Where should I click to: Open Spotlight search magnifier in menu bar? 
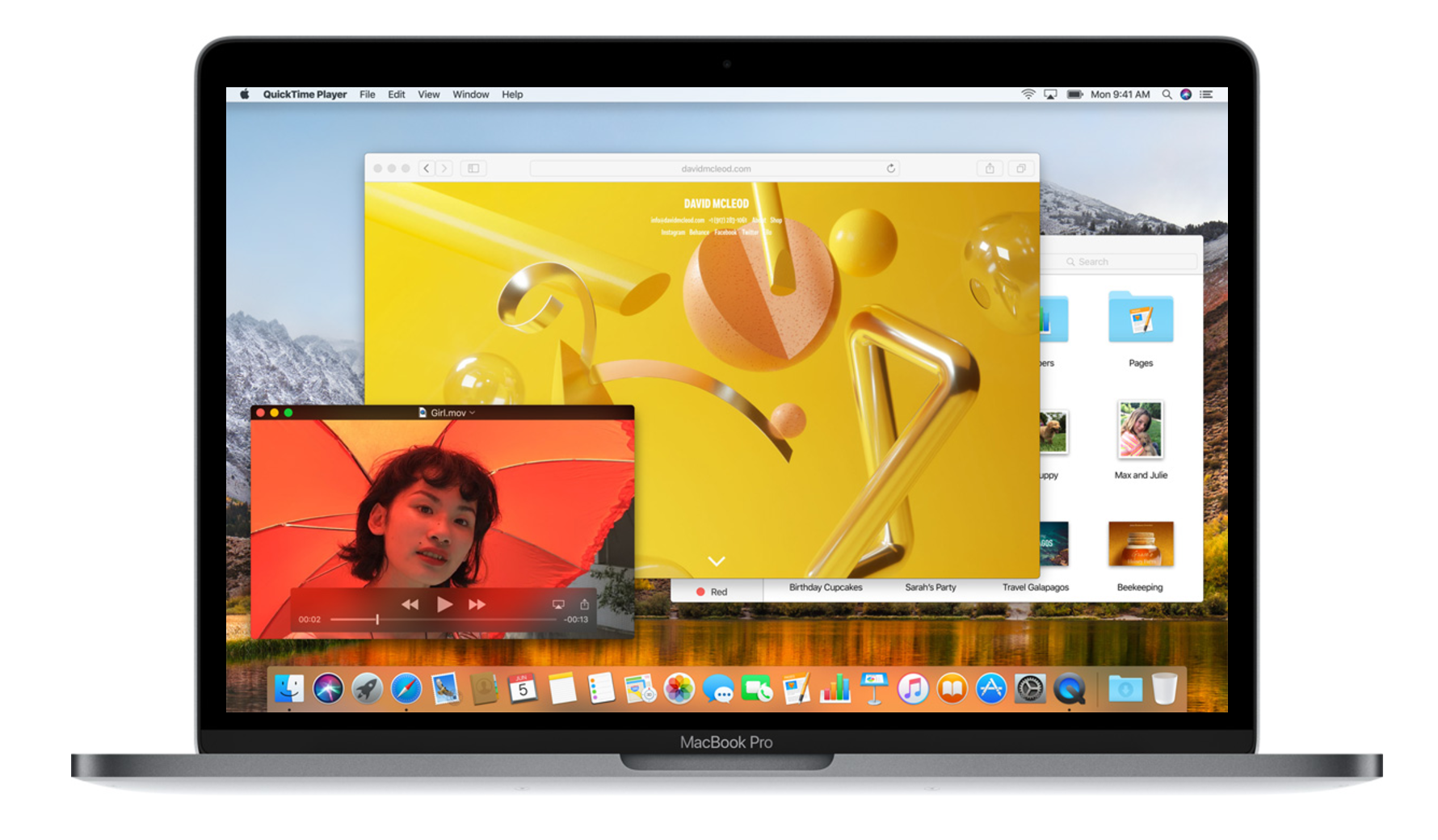click(x=1167, y=94)
